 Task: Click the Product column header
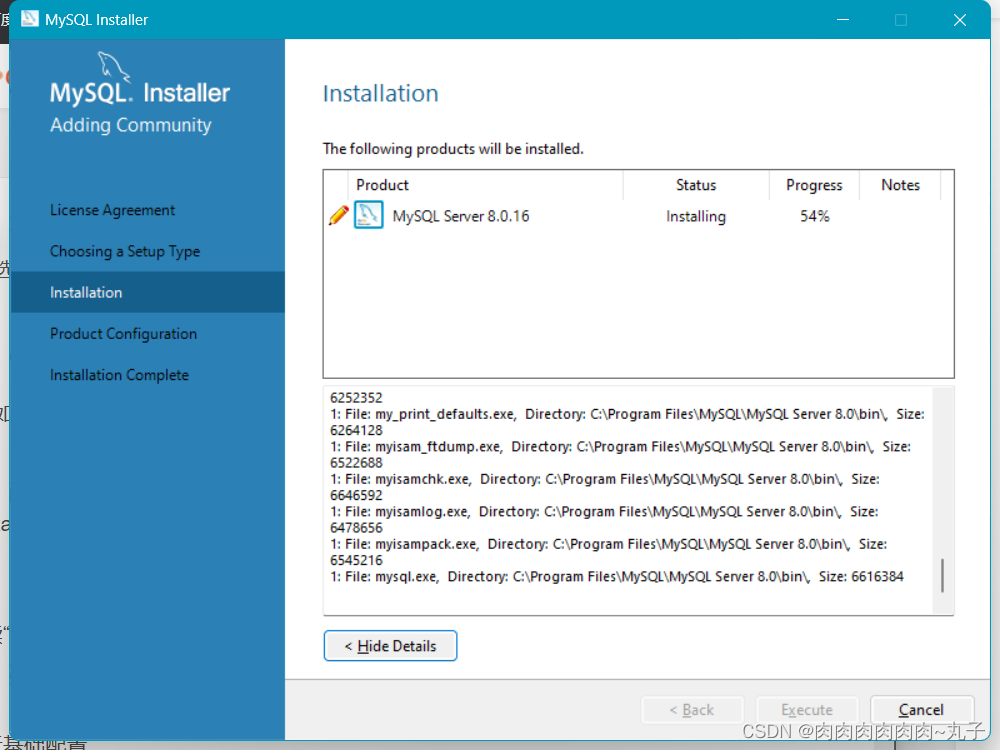tap(382, 185)
